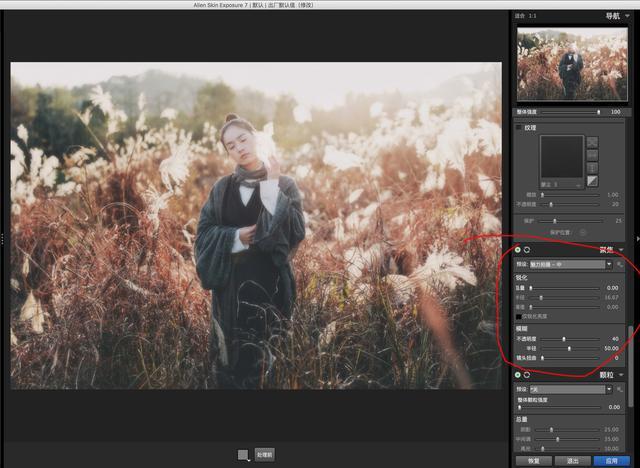Reset the 颗粒 (Grain) panel settings icon
This screenshot has height=468, width=640.
[527, 375]
